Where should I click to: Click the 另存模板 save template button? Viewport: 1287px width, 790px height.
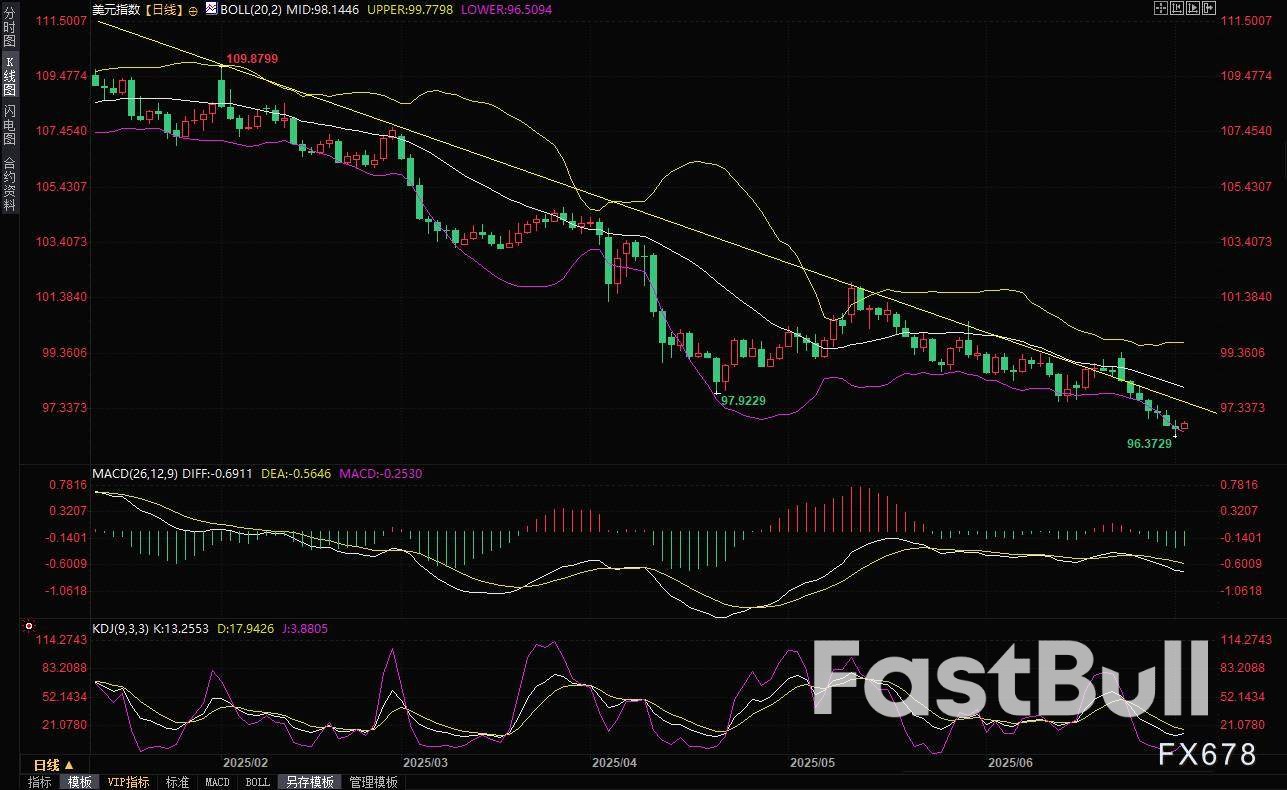tap(309, 782)
